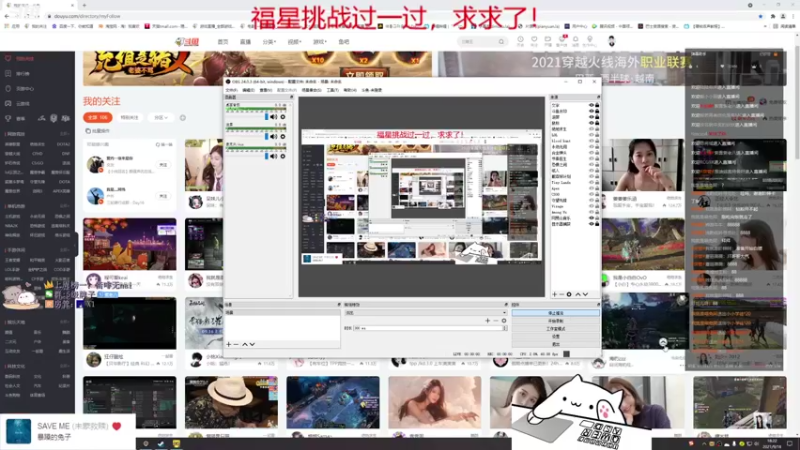Undock the controls panel via pop-out icon
This screenshot has width=800, height=450.
(x=598, y=305)
